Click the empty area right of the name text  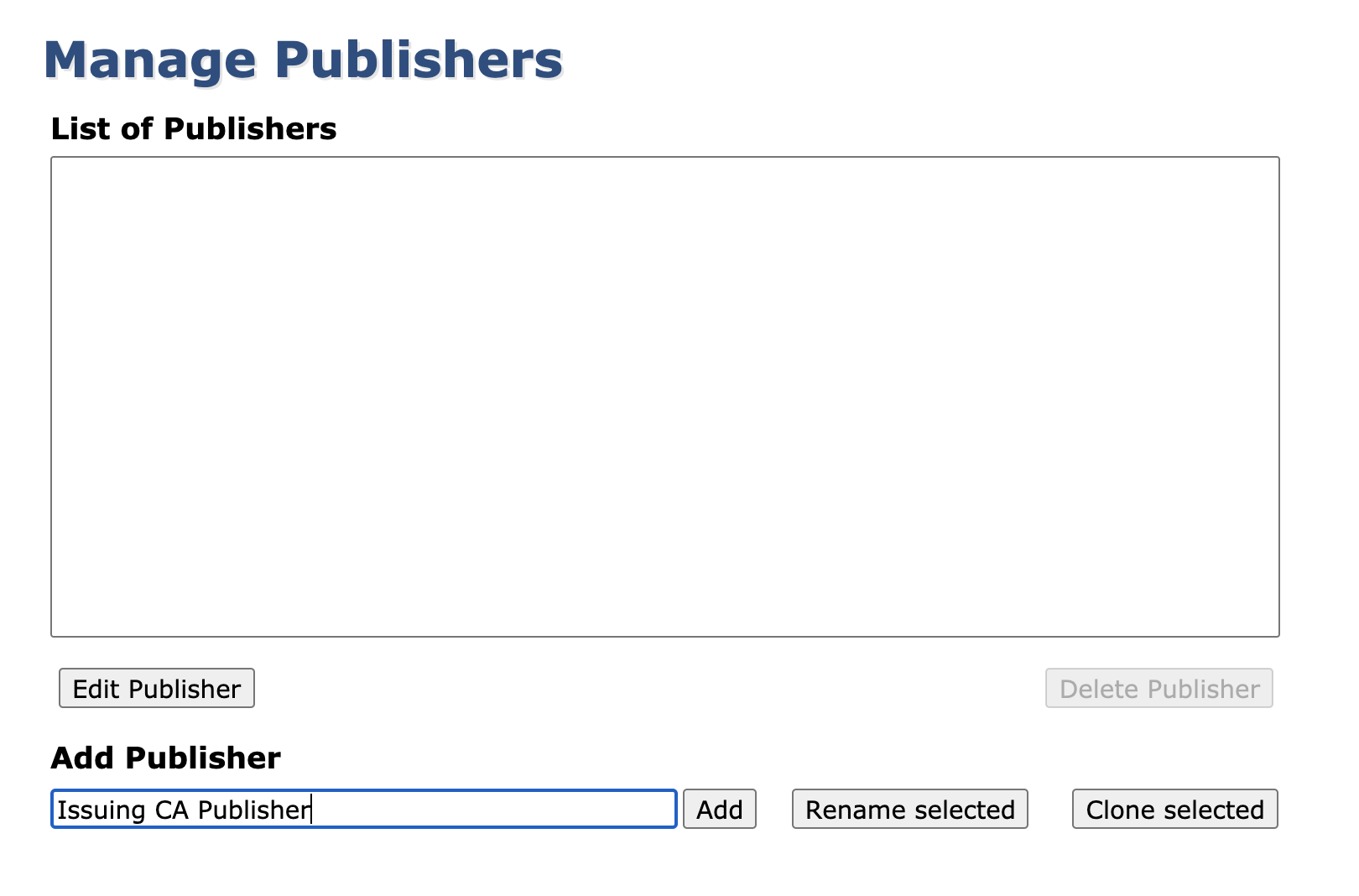click(x=495, y=810)
